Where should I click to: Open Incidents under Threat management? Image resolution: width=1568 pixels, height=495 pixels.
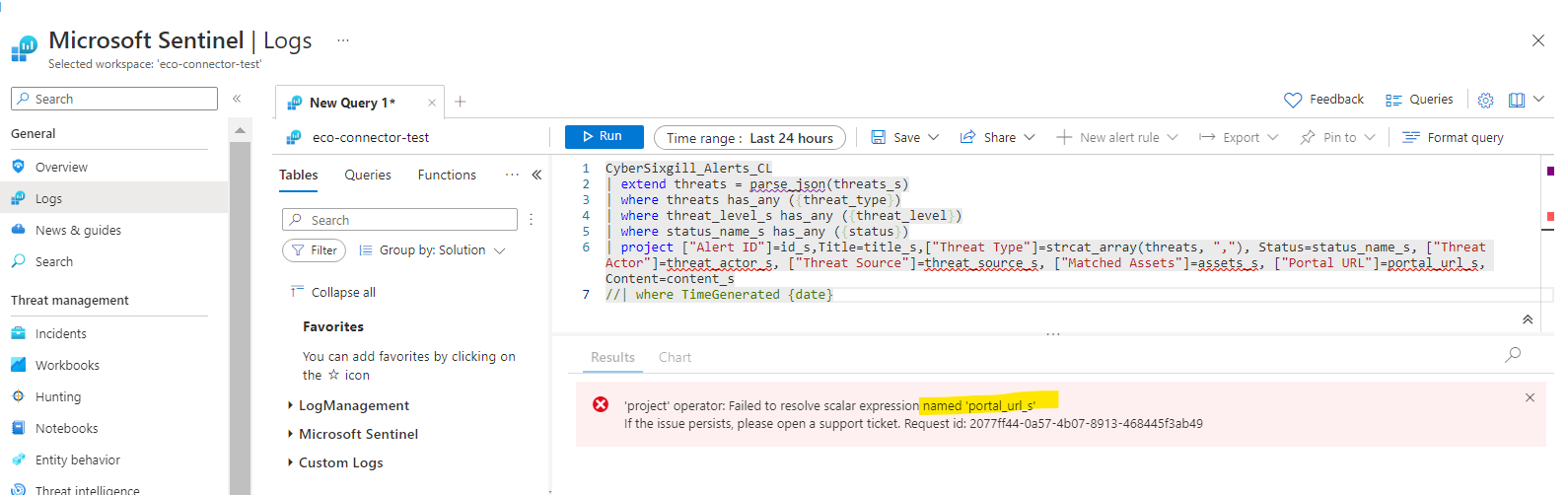pos(60,333)
